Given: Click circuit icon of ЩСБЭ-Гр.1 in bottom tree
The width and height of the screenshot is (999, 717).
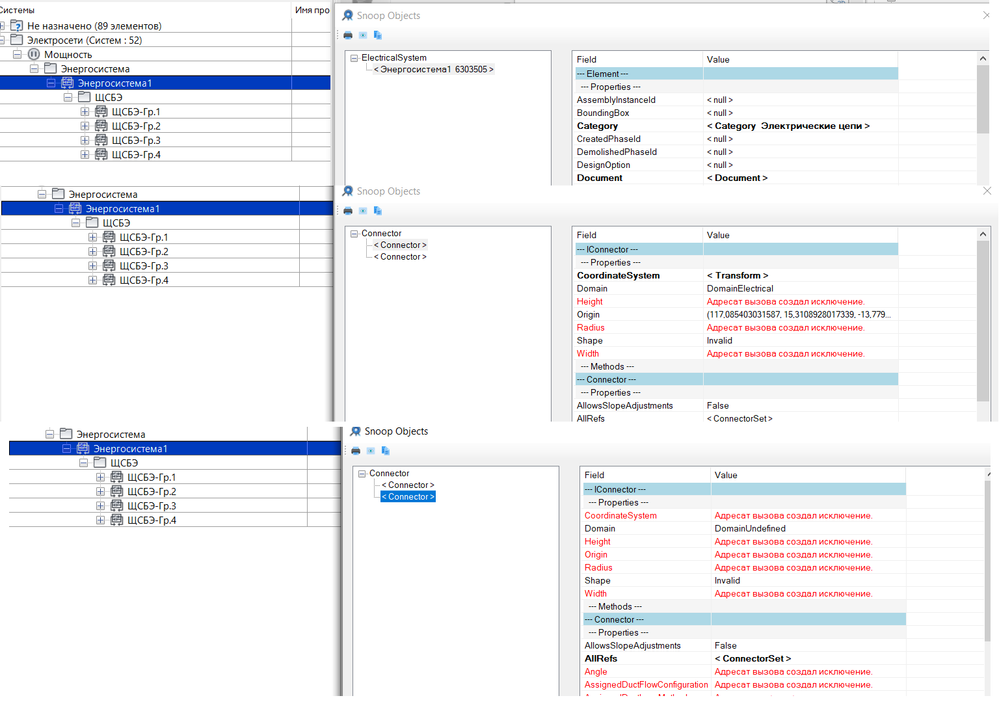Looking at the screenshot, I should point(117,477).
